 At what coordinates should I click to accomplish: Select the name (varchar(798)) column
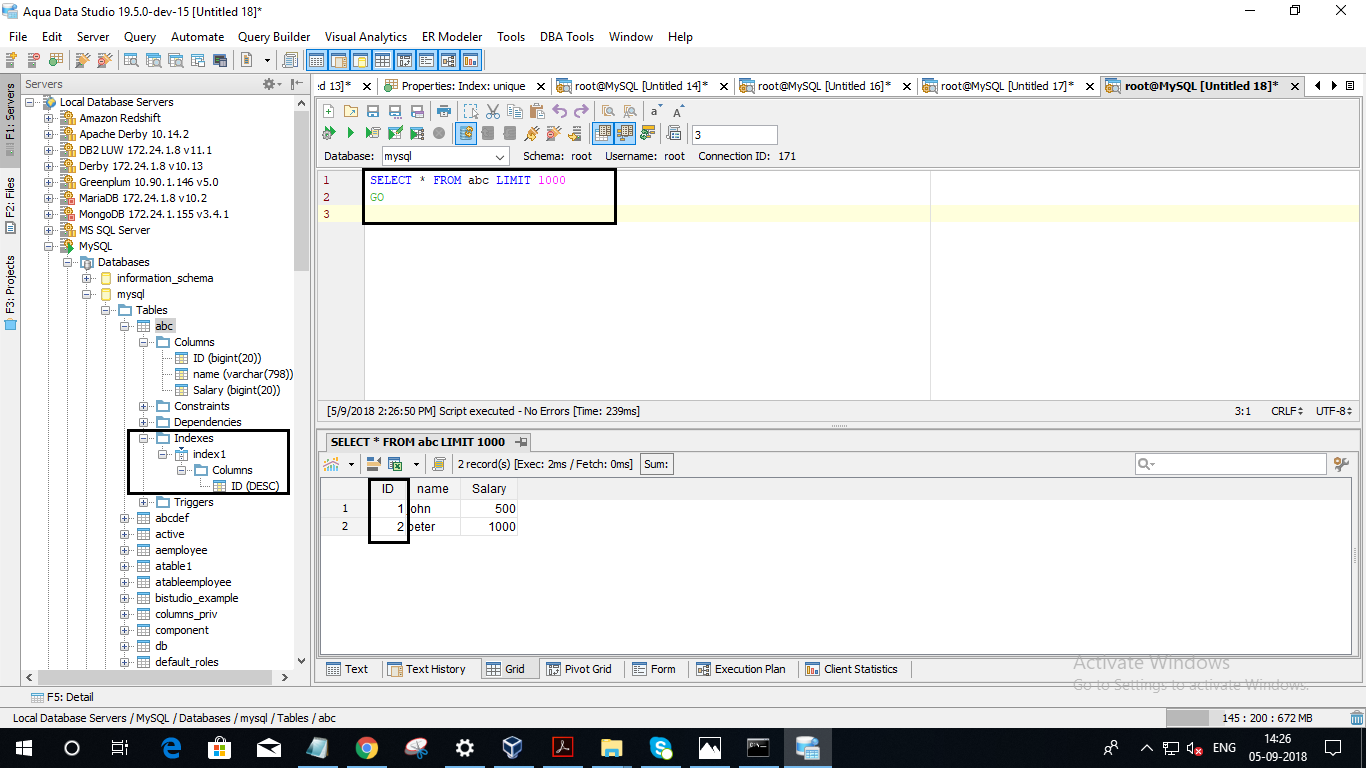243,374
